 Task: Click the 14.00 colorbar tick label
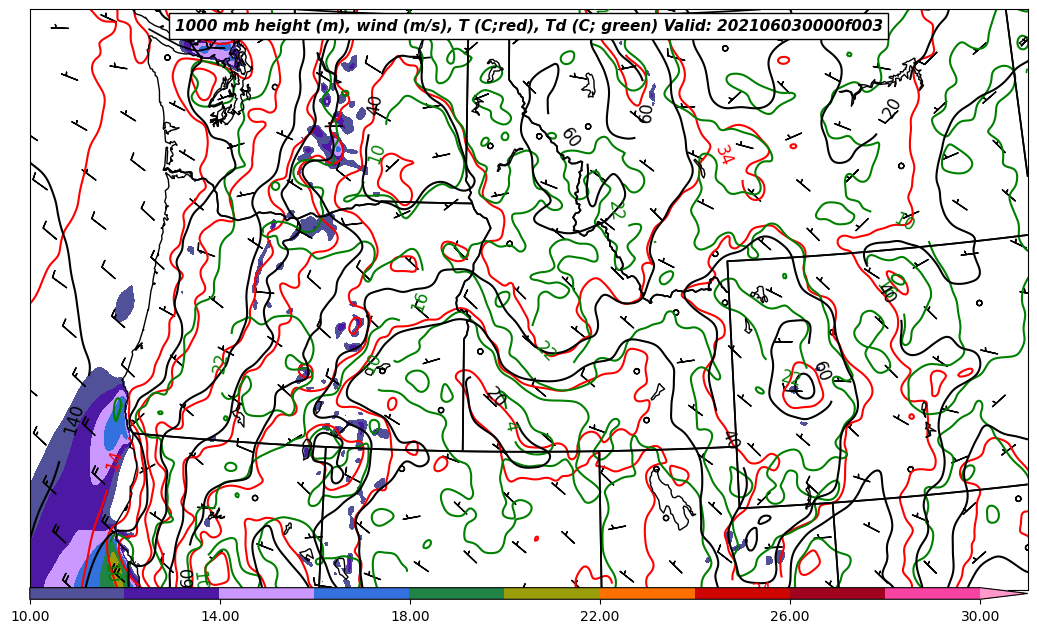tap(220, 616)
